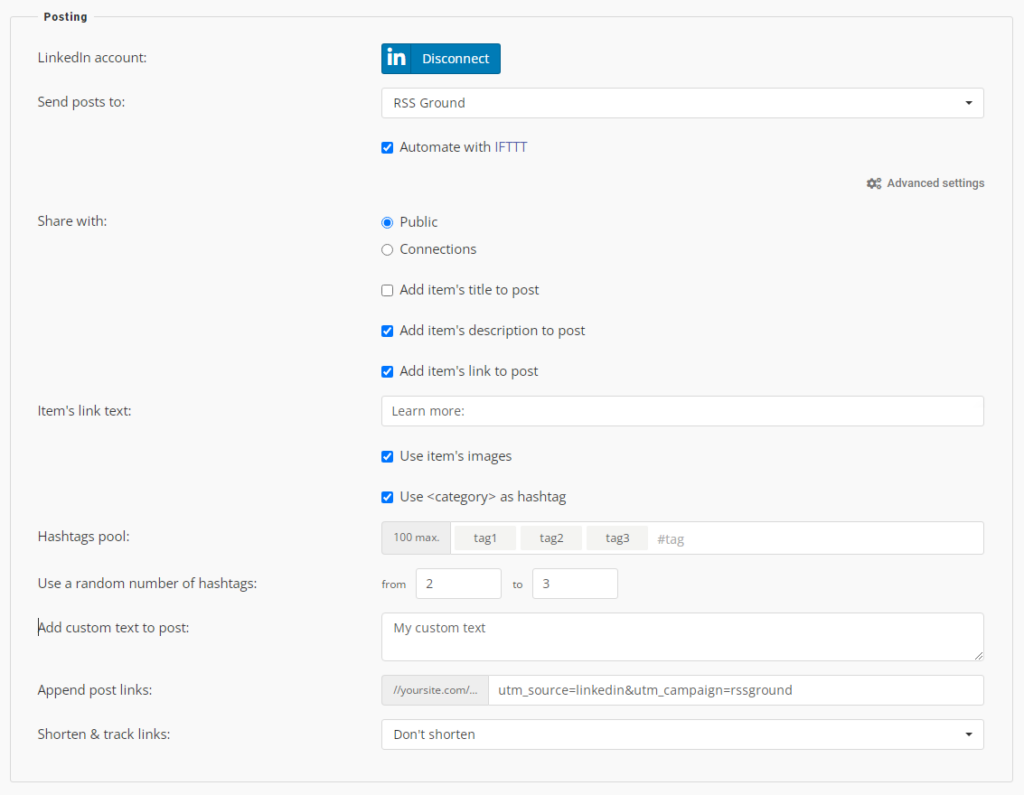Remove the tag1 hashtag chip
The height and width of the screenshot is (795, 1024).
pos(485,537)
